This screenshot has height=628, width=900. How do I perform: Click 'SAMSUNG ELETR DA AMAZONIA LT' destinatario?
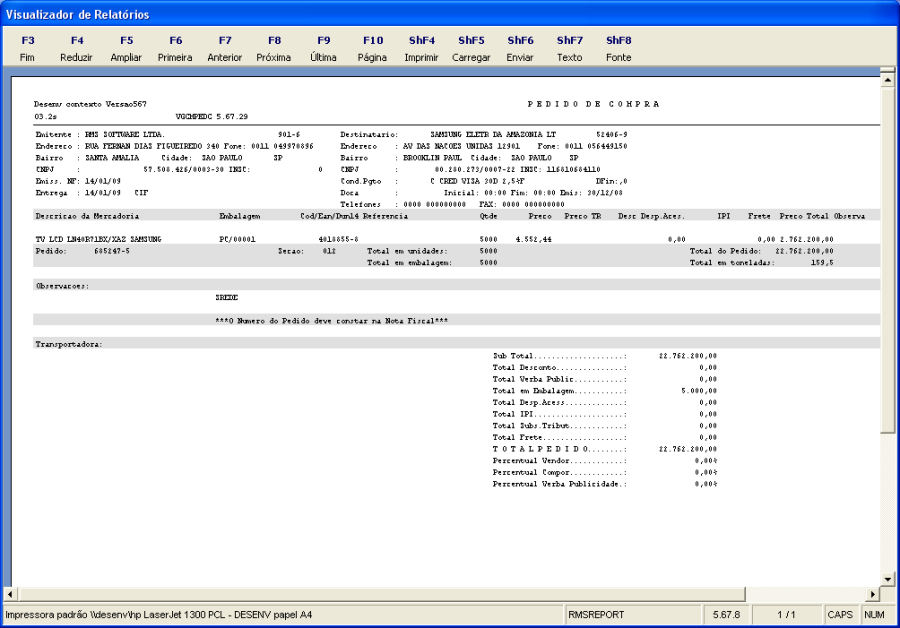[x=493, y=134]
